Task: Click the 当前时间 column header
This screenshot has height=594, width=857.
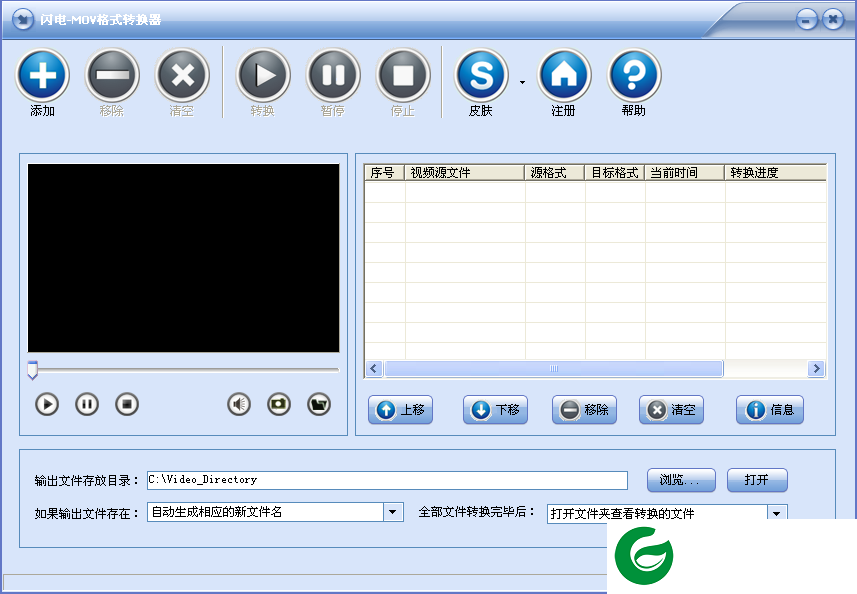Action: click(685, 173)
